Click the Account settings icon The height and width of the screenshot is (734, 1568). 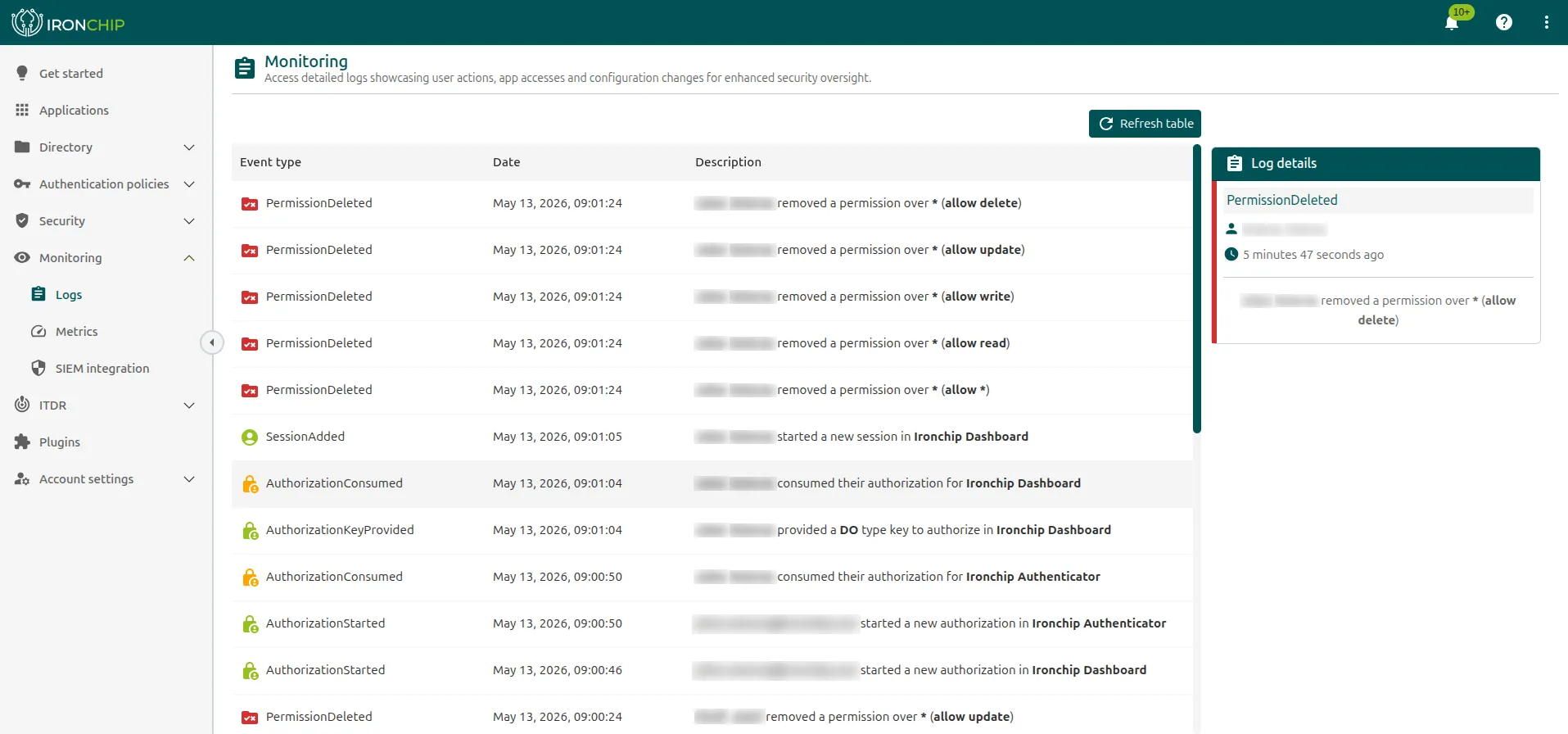click(22, 478)
